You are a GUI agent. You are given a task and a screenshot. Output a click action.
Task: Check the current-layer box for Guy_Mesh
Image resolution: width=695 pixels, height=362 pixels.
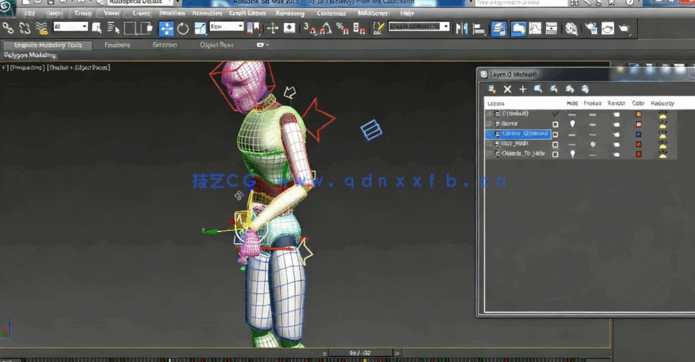[x=555, y=144]
